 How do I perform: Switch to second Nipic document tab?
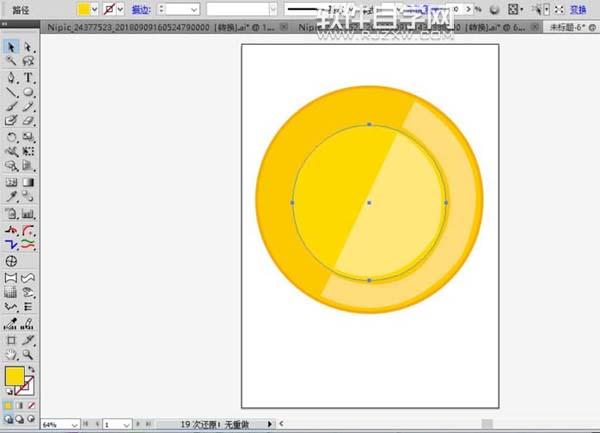(x=412, y=28)
